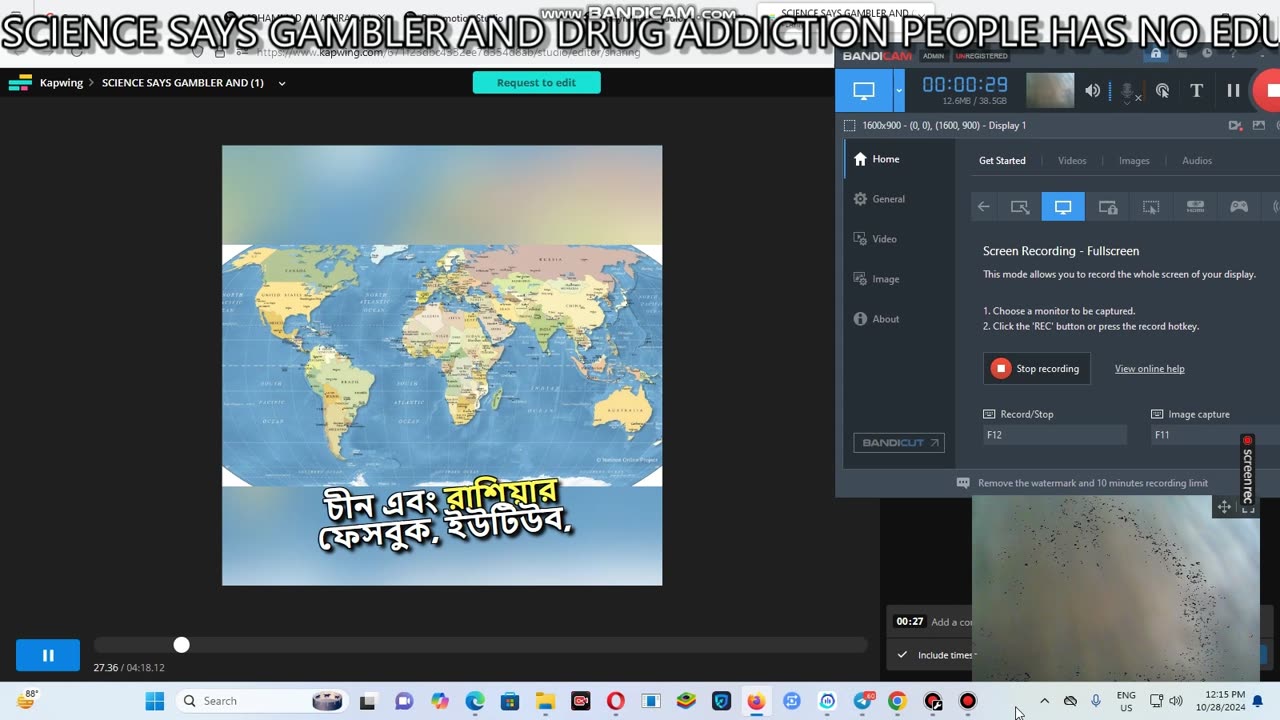Click the capture area selection rectangle icon

tap(849, 125)
